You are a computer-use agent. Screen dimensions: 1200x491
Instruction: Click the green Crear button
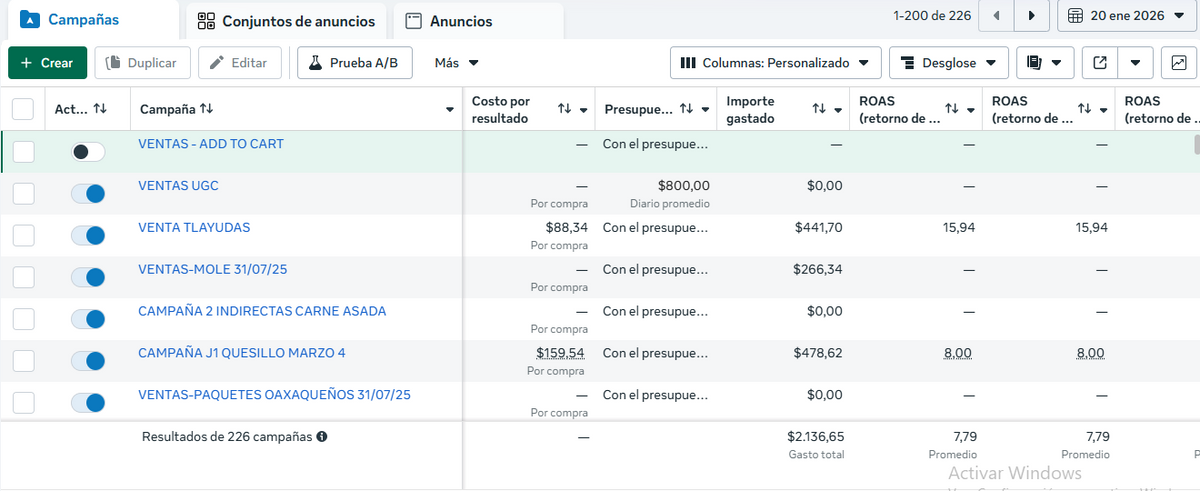(x=47, y=63)
